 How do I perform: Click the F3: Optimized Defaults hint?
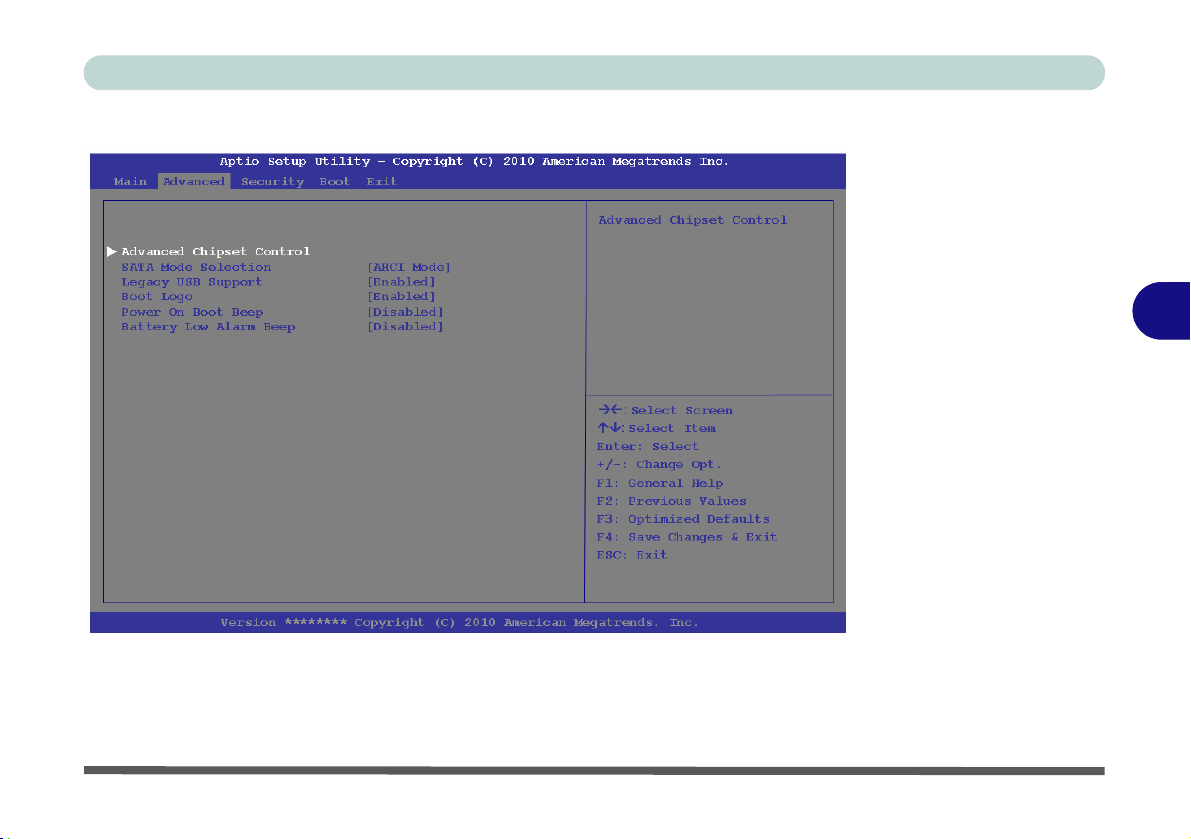tap(683, 519)
